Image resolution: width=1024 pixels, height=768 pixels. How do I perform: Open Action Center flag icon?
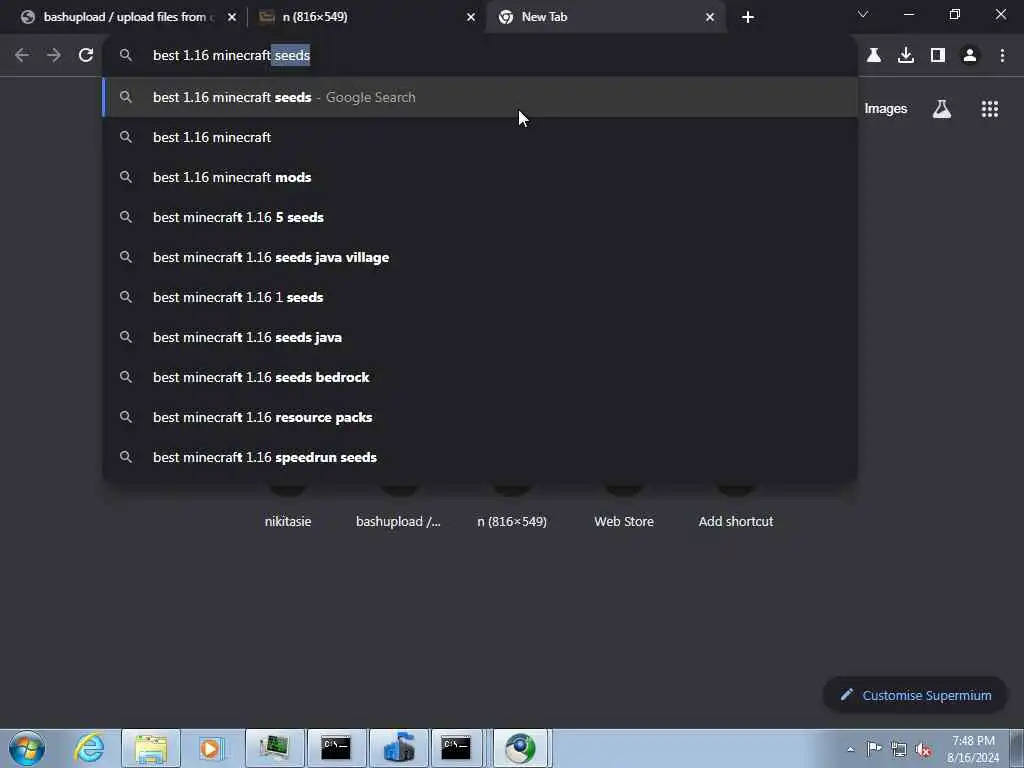(874, 749)
